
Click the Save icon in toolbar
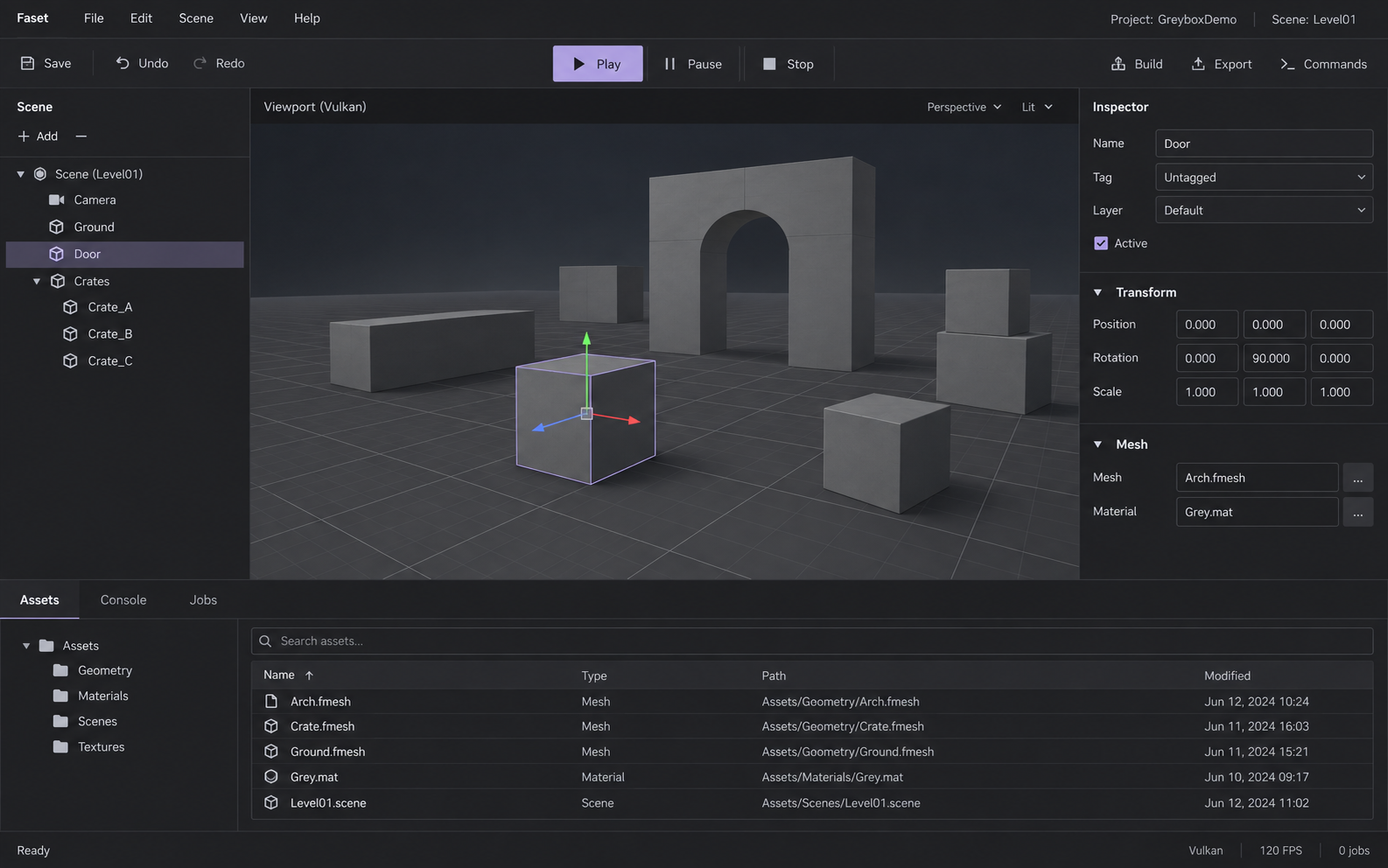click(x=28, y=63)
